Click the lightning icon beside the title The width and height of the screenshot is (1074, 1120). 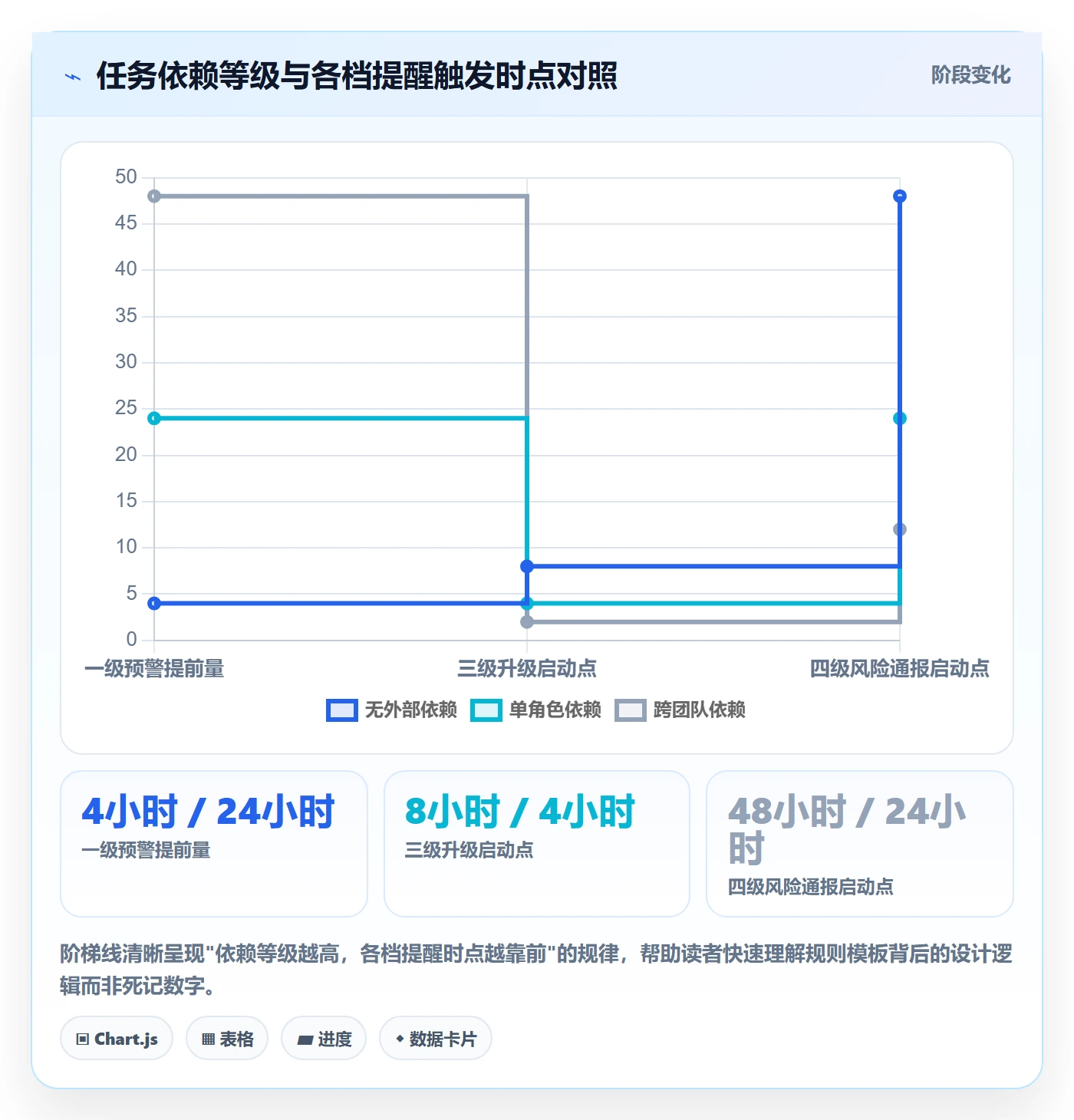pos(73,76)
